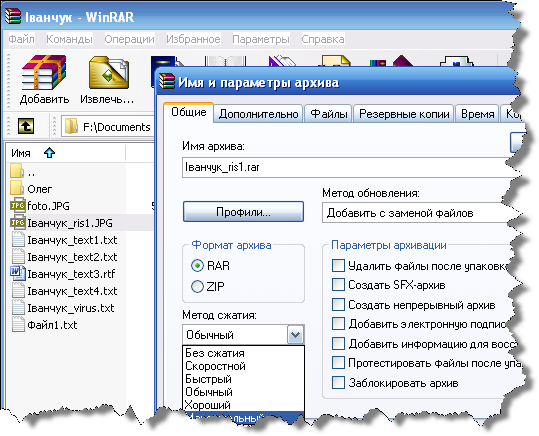Click the Профили... button

[x=243, y=212]
